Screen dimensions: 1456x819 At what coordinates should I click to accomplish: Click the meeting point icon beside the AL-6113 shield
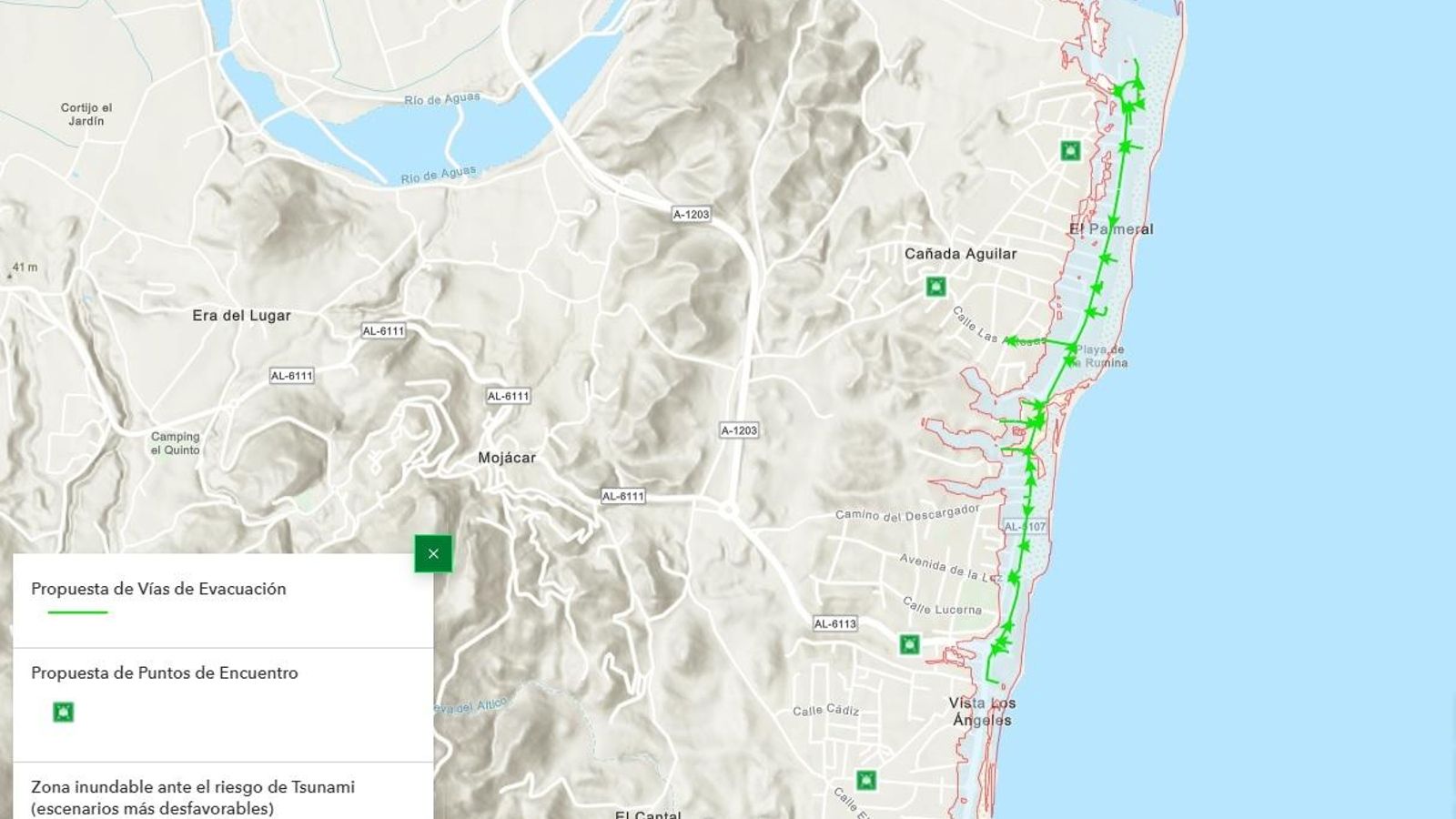tap(908, 645)
